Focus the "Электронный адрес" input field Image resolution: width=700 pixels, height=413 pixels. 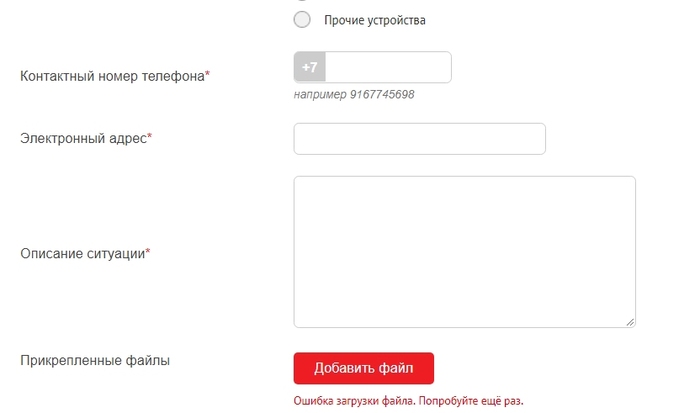(x=419, y=139)
